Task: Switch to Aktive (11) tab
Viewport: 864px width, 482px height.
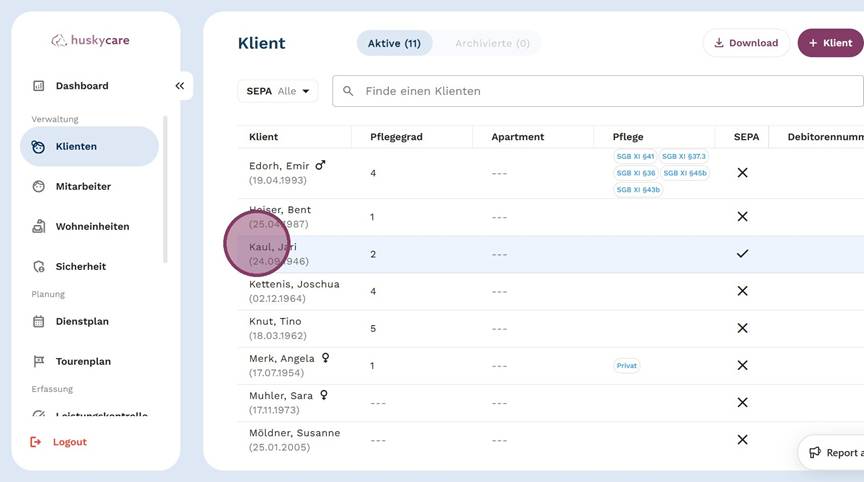Action: (394, 43)
